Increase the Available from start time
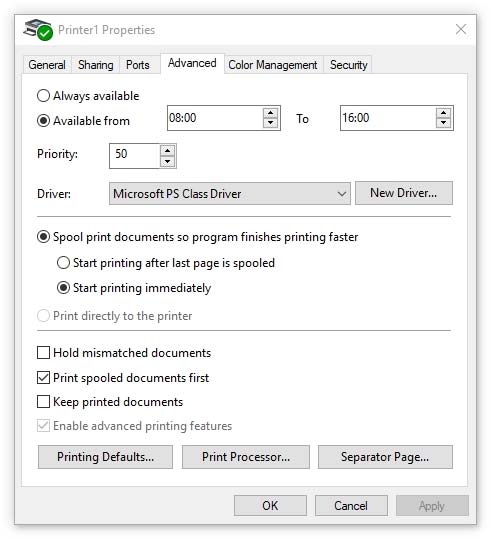491x539 pixels. point(271,113)
